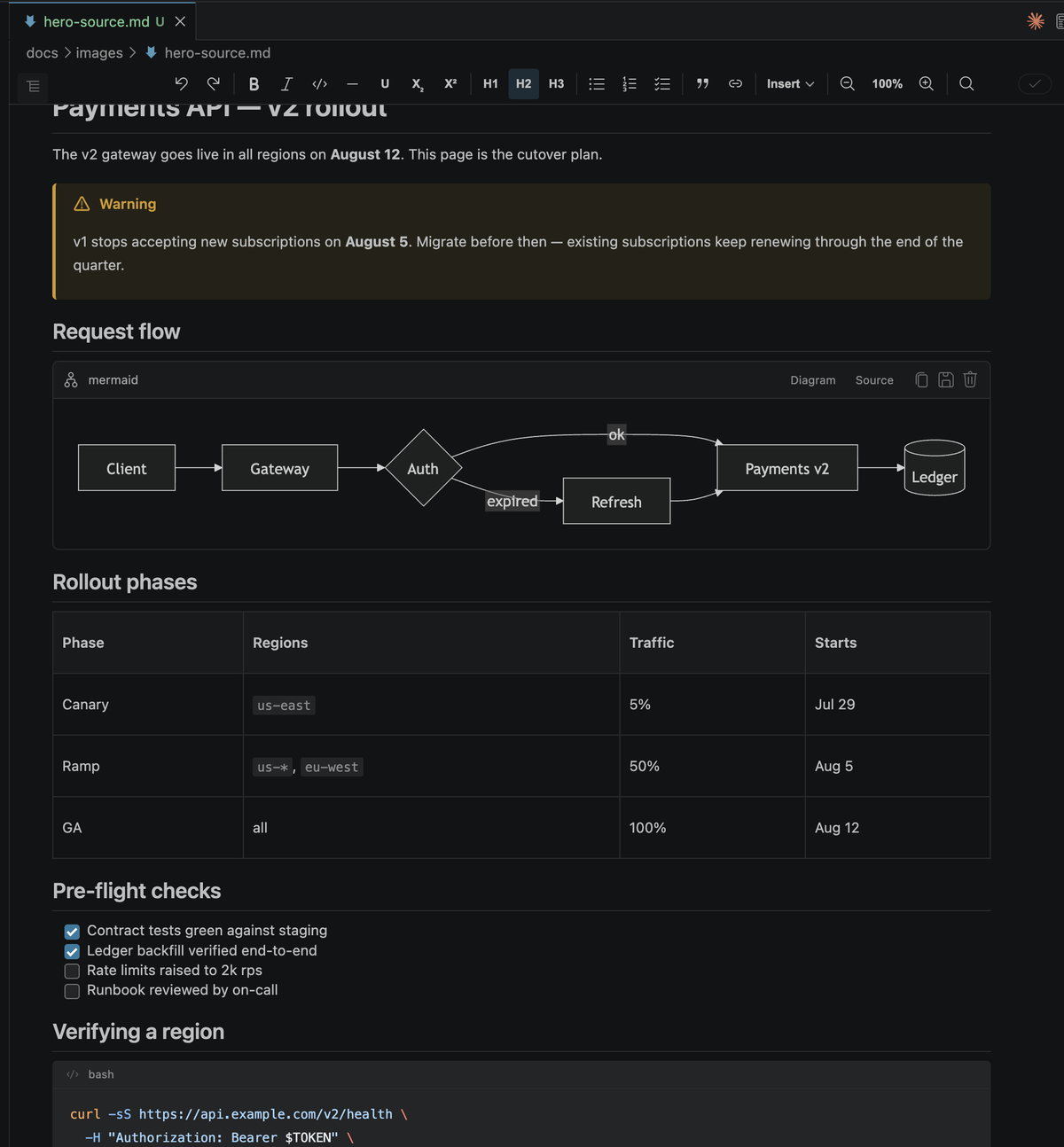Toggle Italic formatting
The width and height of the screenshot is (1064, 1147).
(286, 83)
